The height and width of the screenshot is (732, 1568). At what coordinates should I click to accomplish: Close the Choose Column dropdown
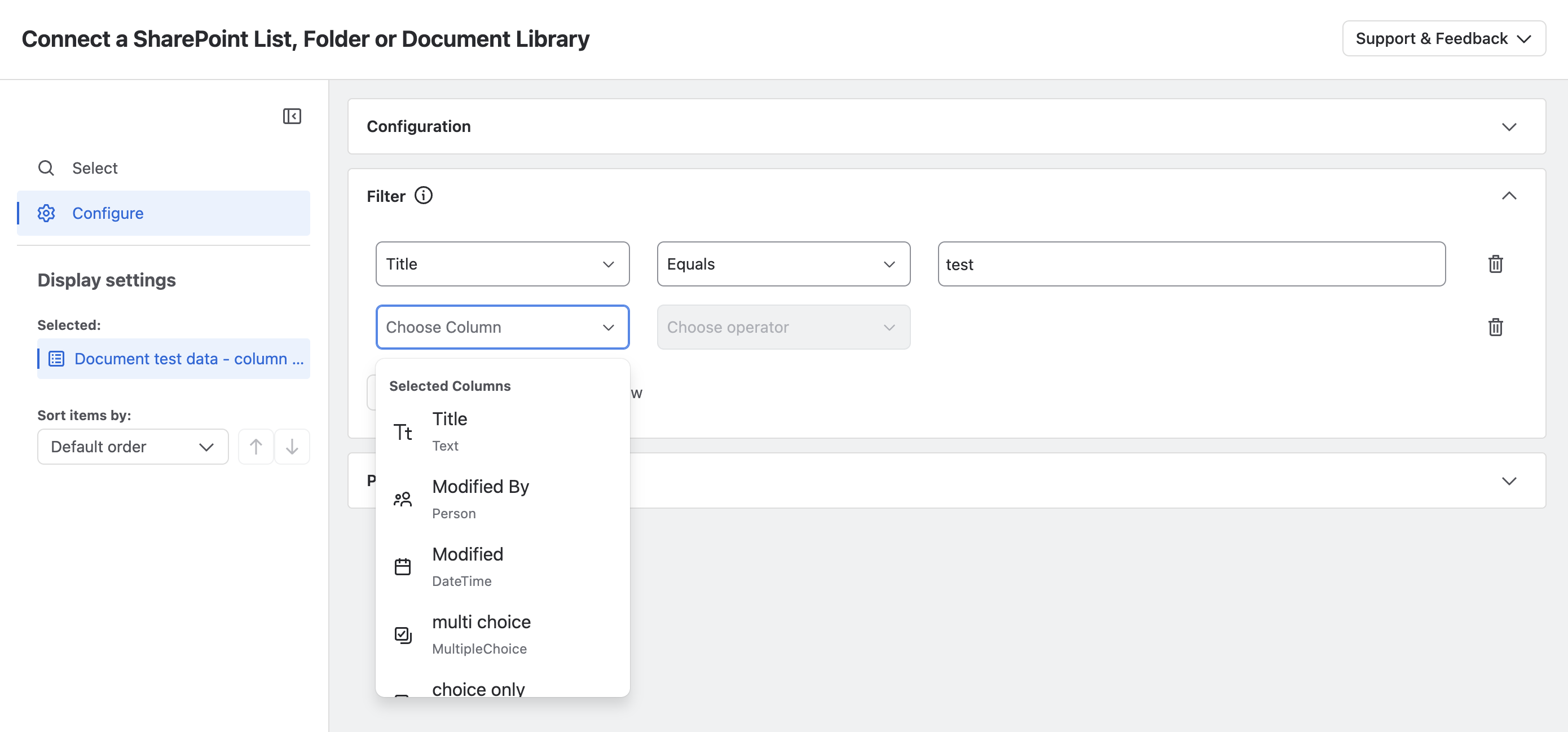(x=503, y=327)
